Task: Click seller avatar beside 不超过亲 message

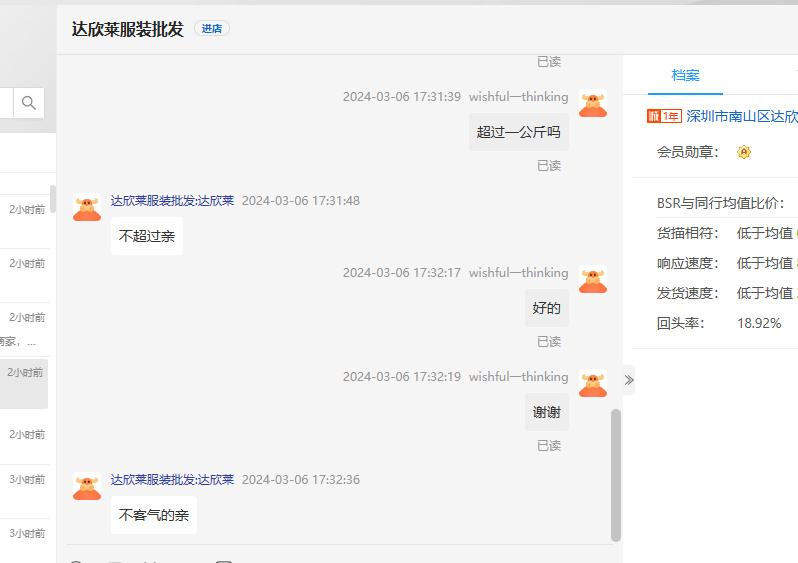Action: coord(87,208)
